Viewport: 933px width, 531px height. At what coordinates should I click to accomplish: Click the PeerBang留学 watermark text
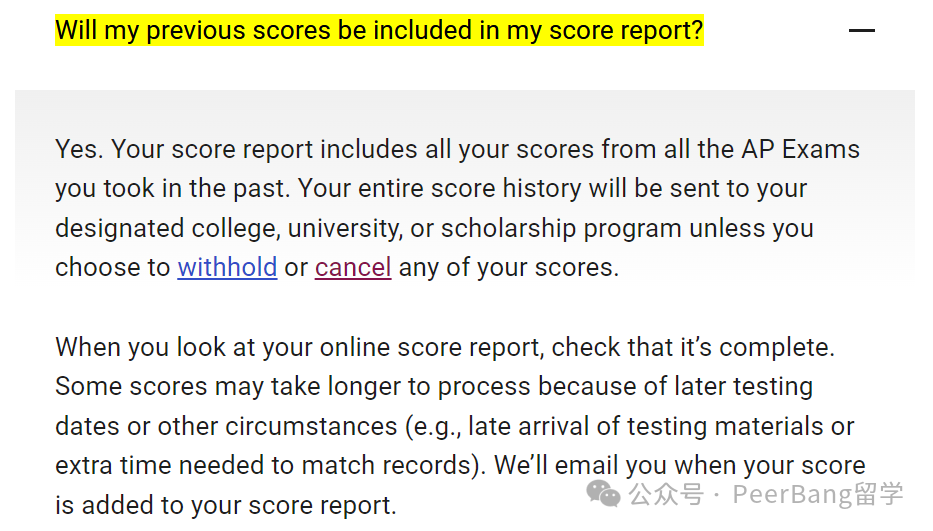(818, 494)
